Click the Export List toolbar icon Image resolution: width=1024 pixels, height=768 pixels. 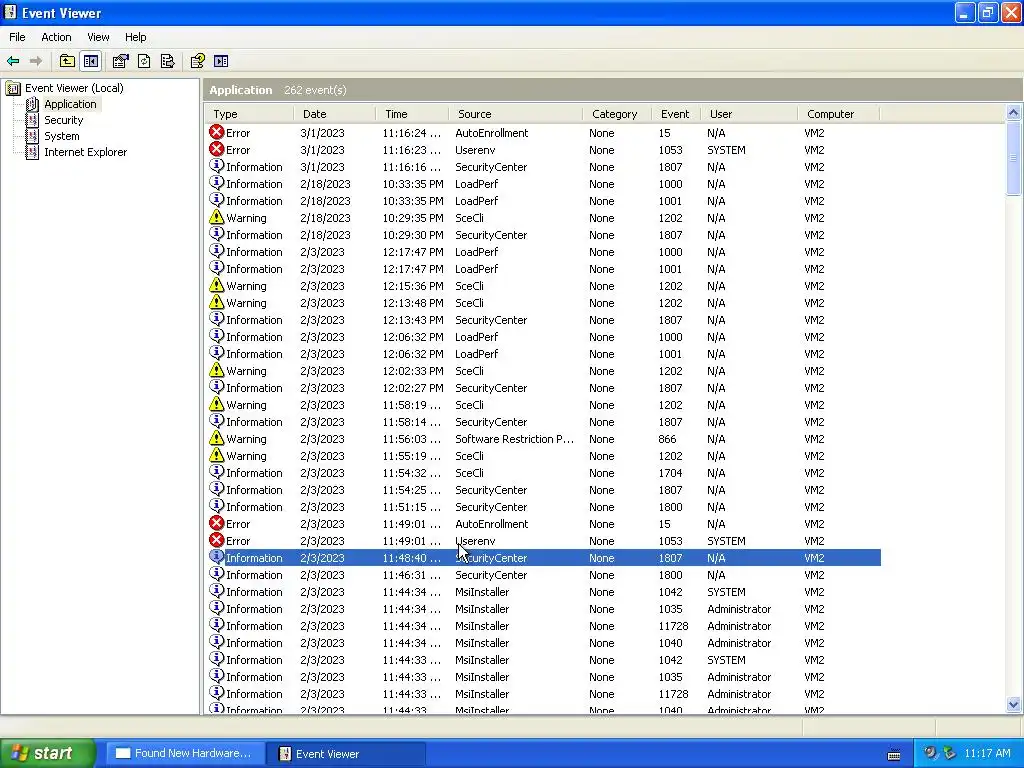pyautogui.click(x=167, y=61)
